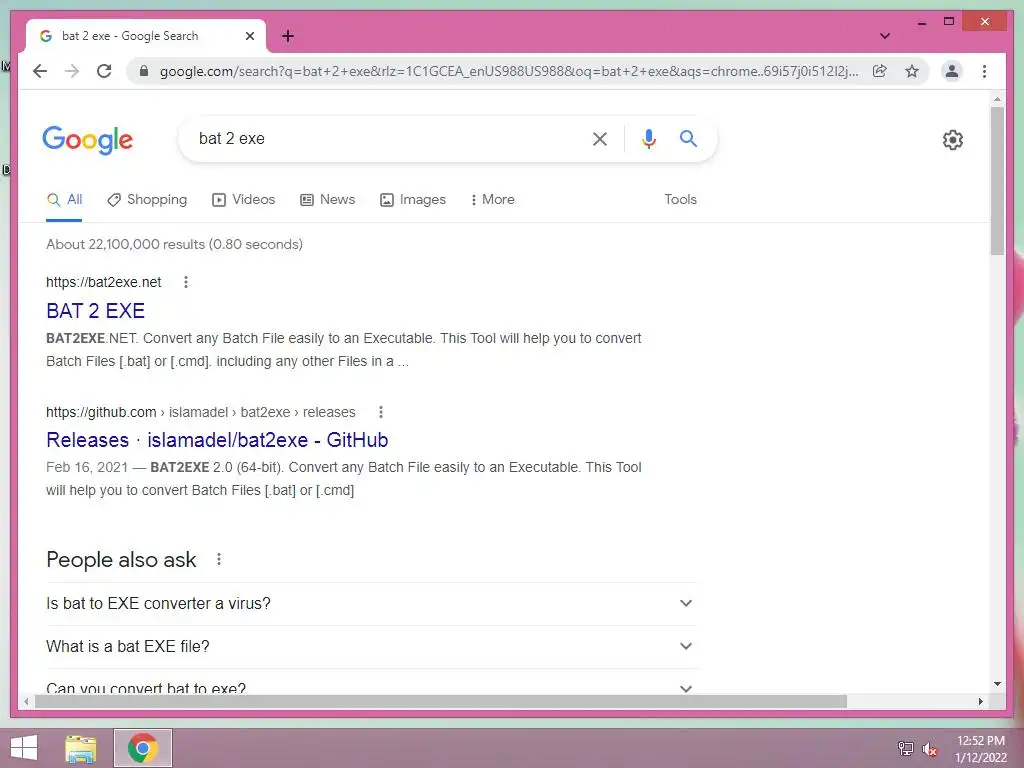Click the https://bat2exe.net URL text
1024x768 pixels.
coord(103,282)
